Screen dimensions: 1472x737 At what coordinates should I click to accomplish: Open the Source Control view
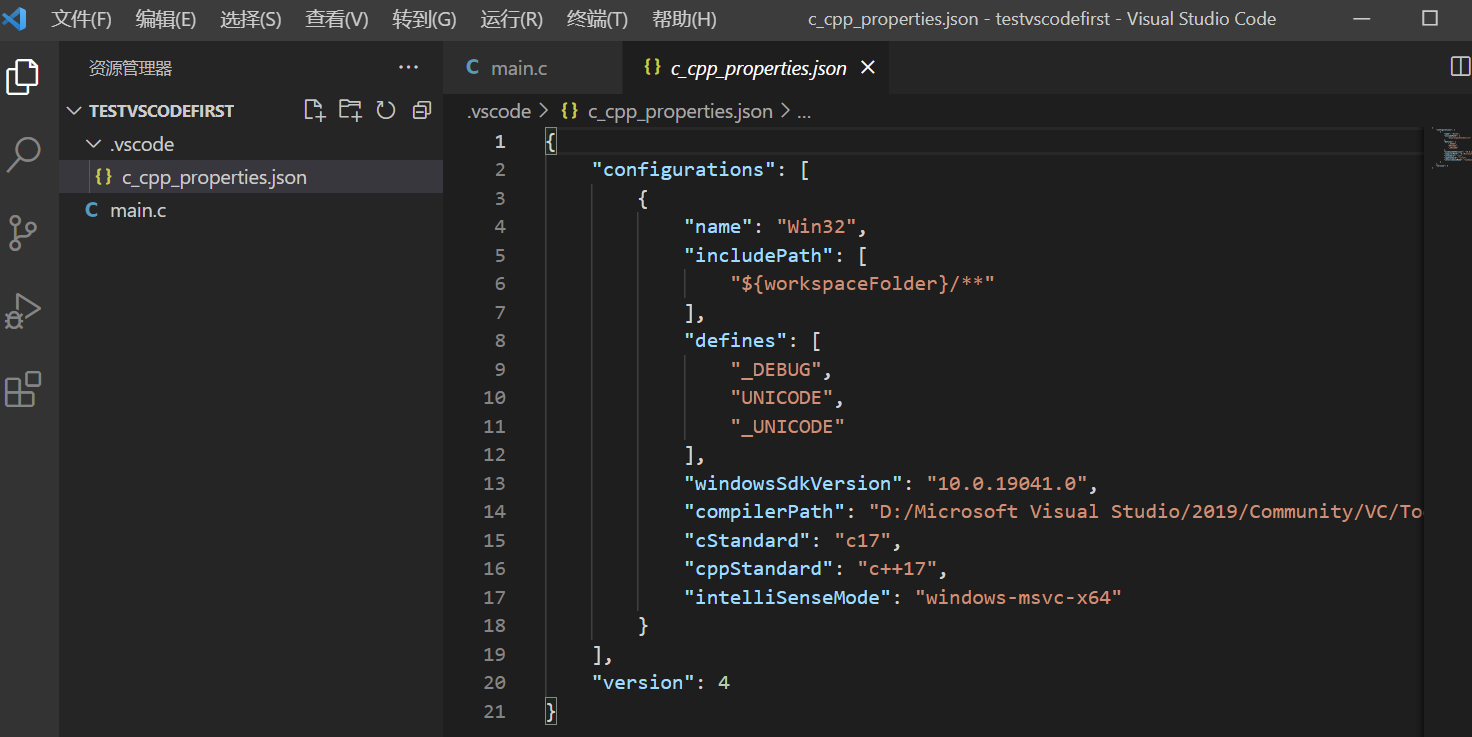[x=23, y=232]
